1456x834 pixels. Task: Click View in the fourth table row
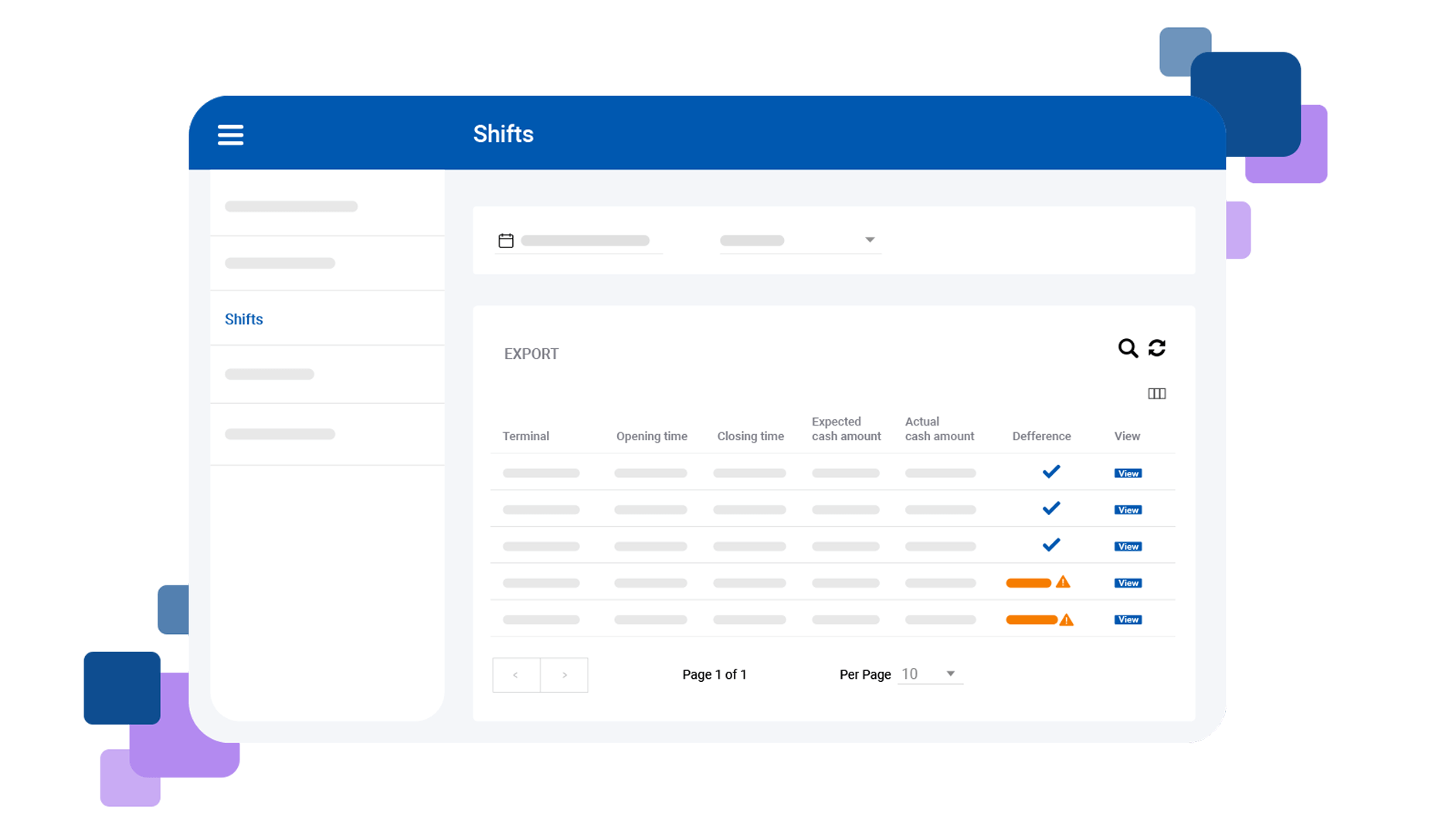(x=1128, y=583)
